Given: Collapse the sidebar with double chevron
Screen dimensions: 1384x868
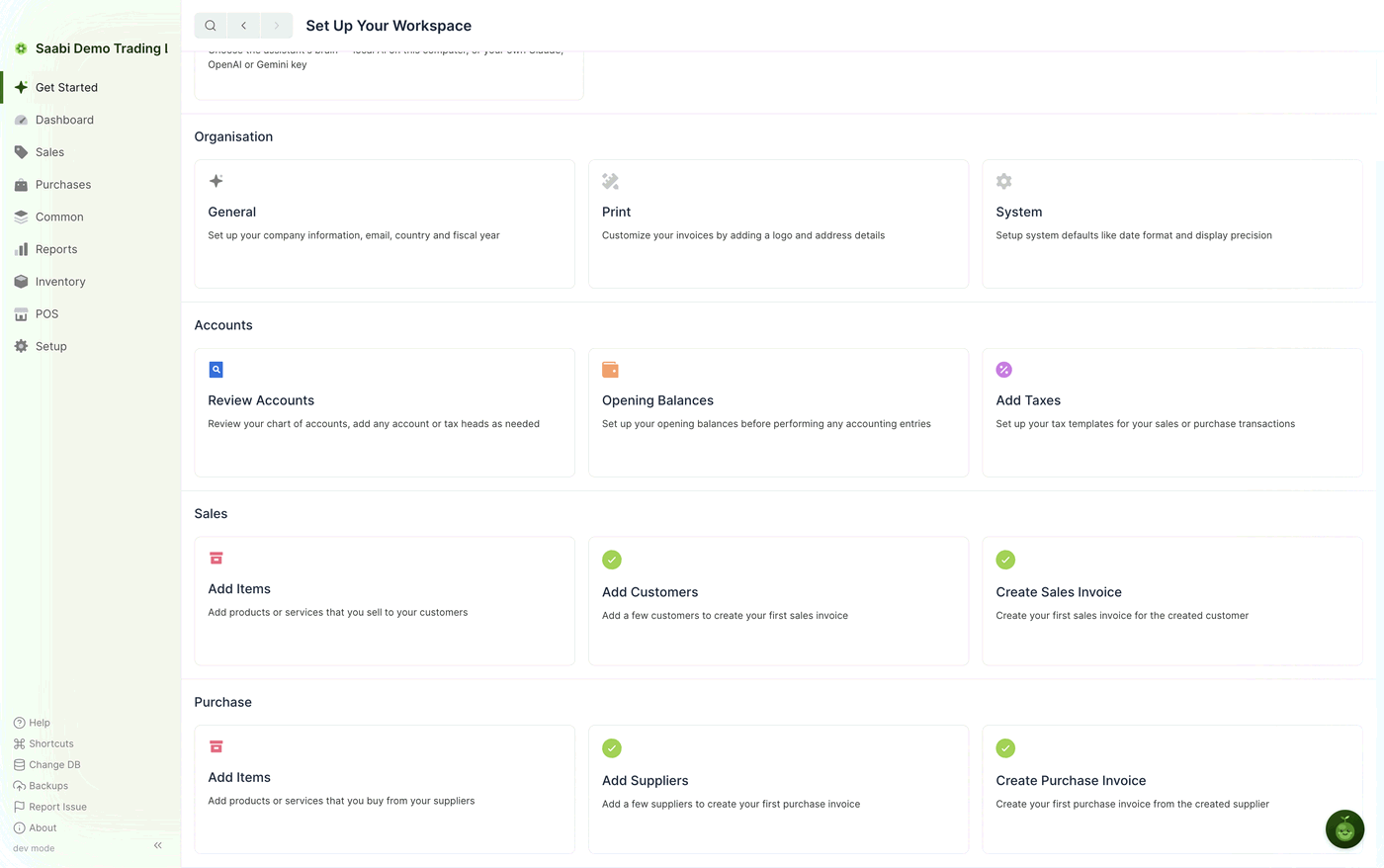Looking at the screenshot, I should coord(158,845).
